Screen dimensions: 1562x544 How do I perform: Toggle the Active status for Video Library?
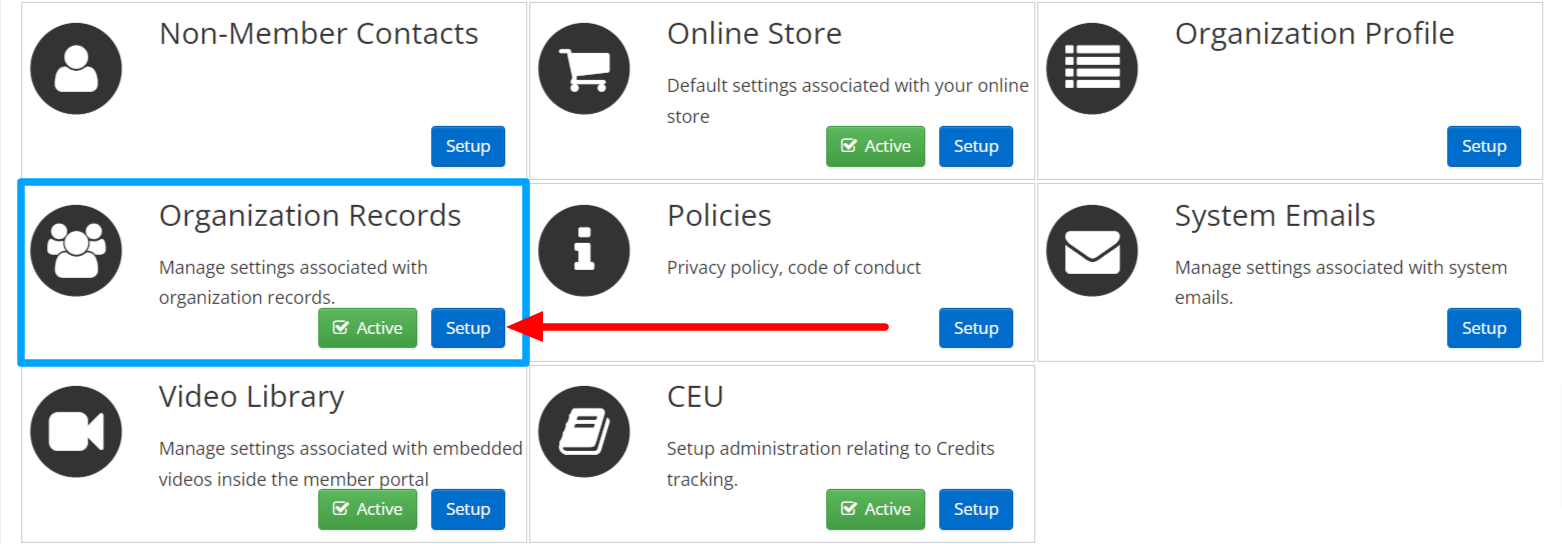tap(368, 509)
